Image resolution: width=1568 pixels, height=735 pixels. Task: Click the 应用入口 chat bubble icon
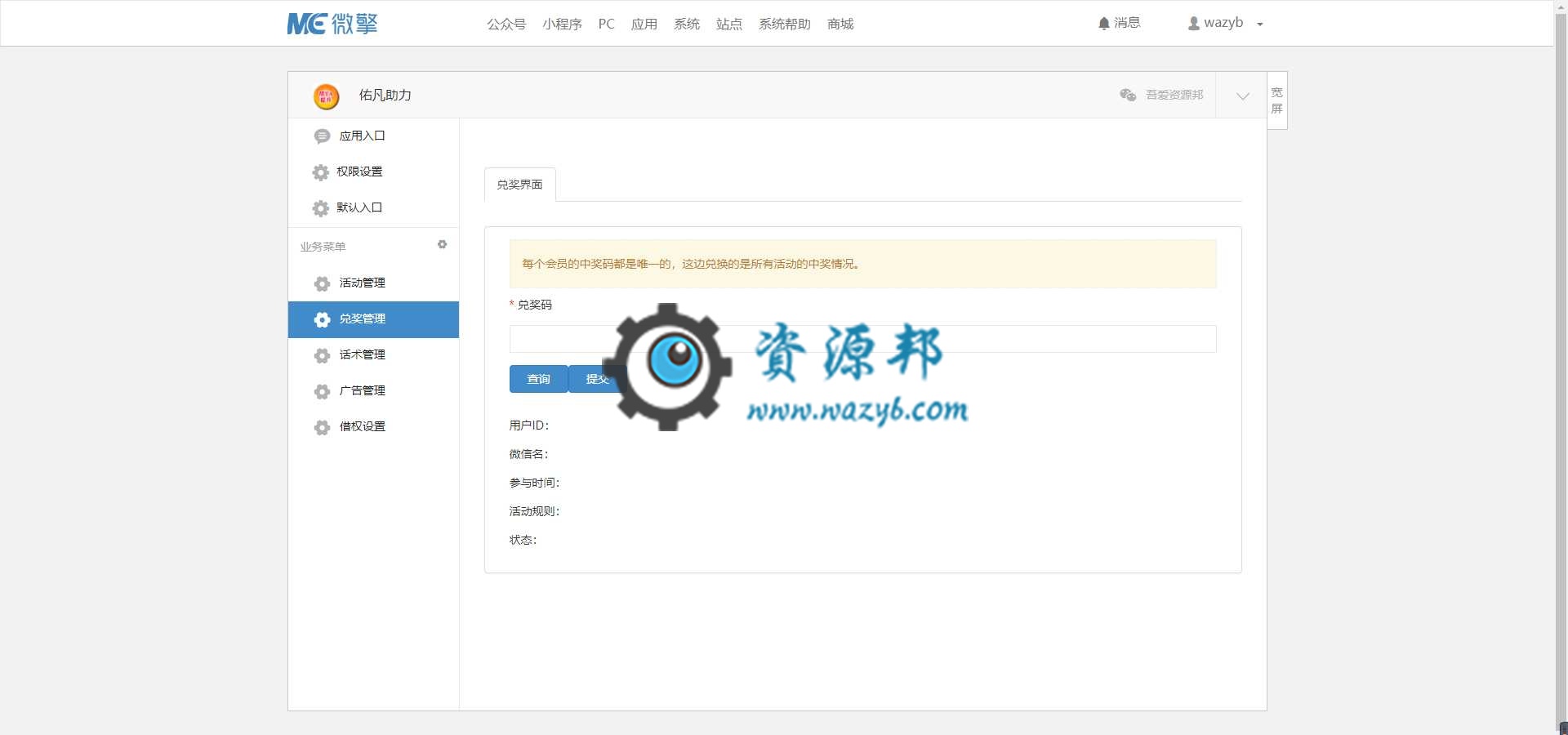[x=322, y=136]
